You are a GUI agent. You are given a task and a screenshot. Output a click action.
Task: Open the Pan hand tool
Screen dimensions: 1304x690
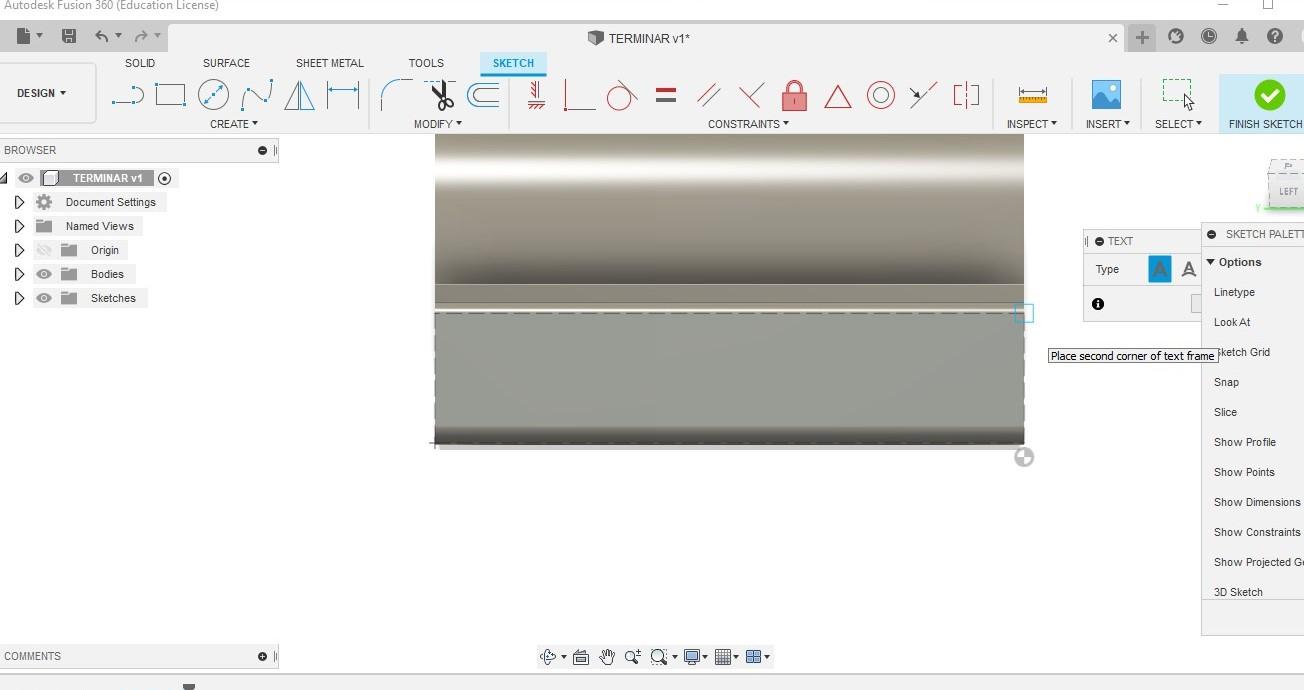(x=607, y=657)
